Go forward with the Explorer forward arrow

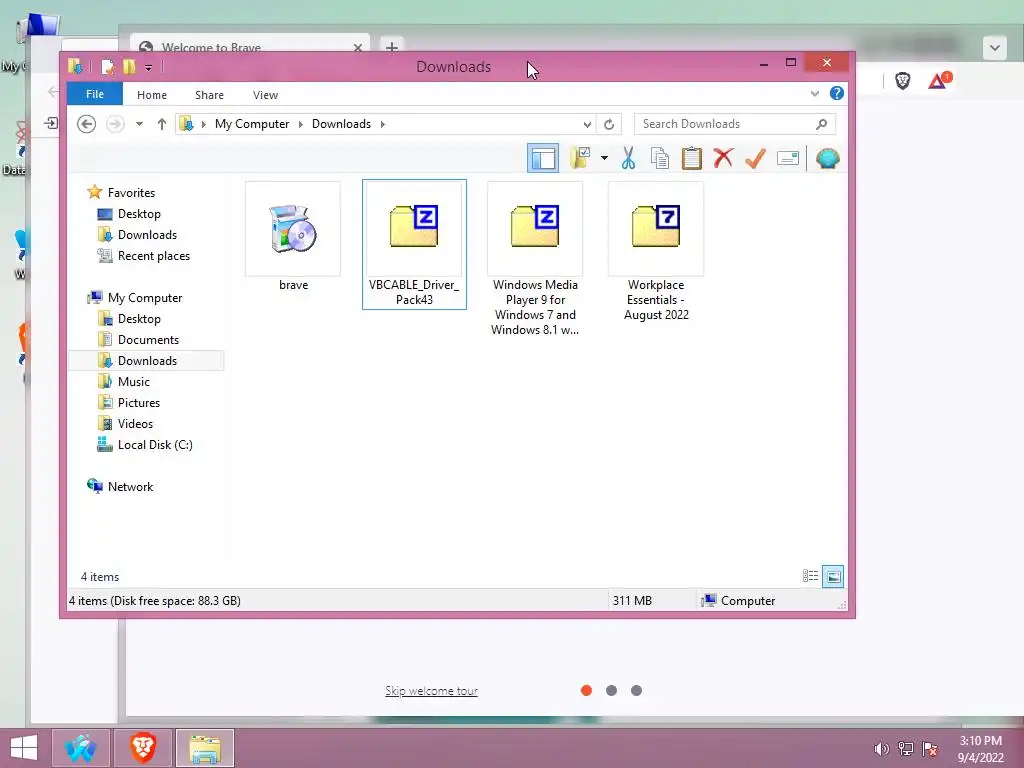pos(115,123)
